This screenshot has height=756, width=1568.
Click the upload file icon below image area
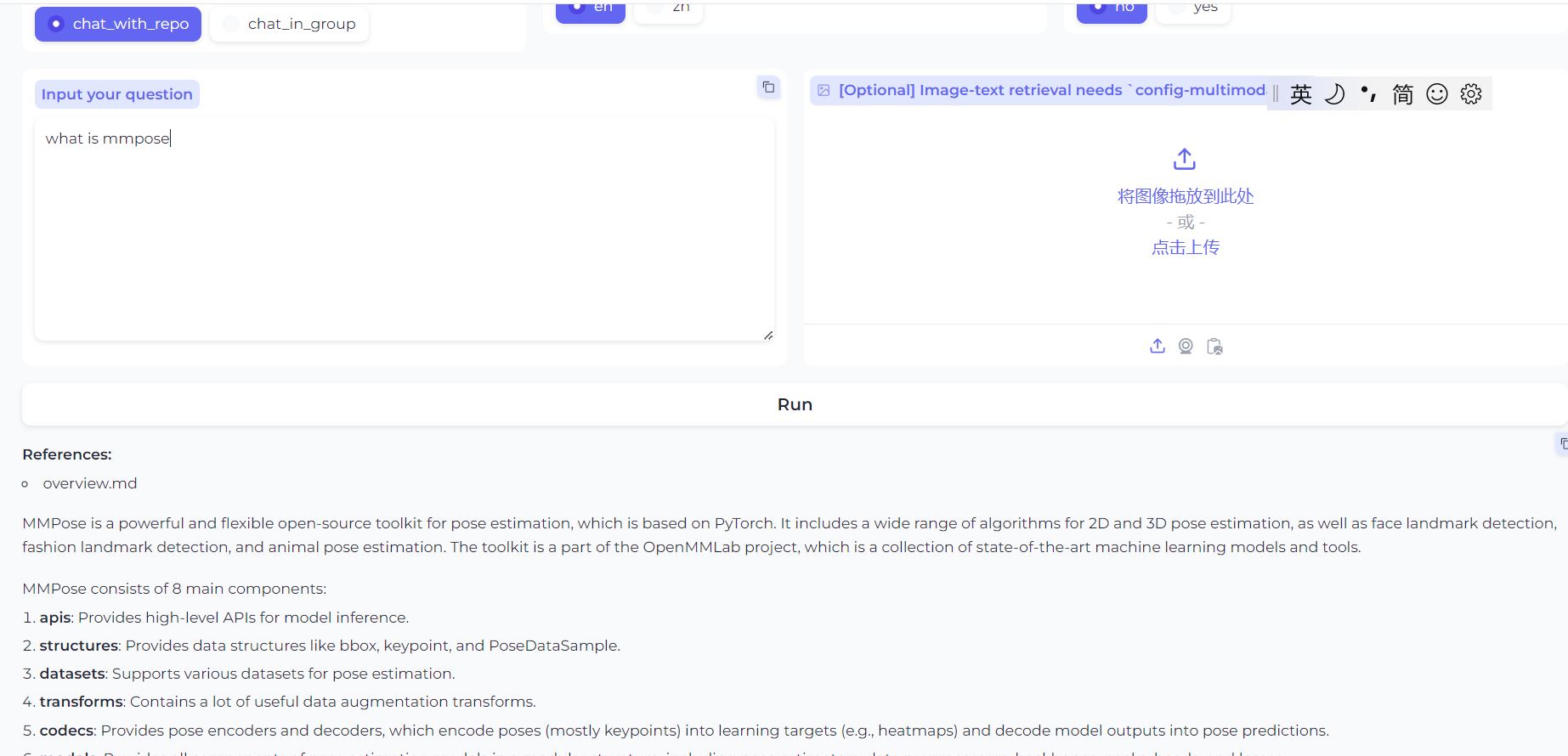click(x=1158, y=346)
